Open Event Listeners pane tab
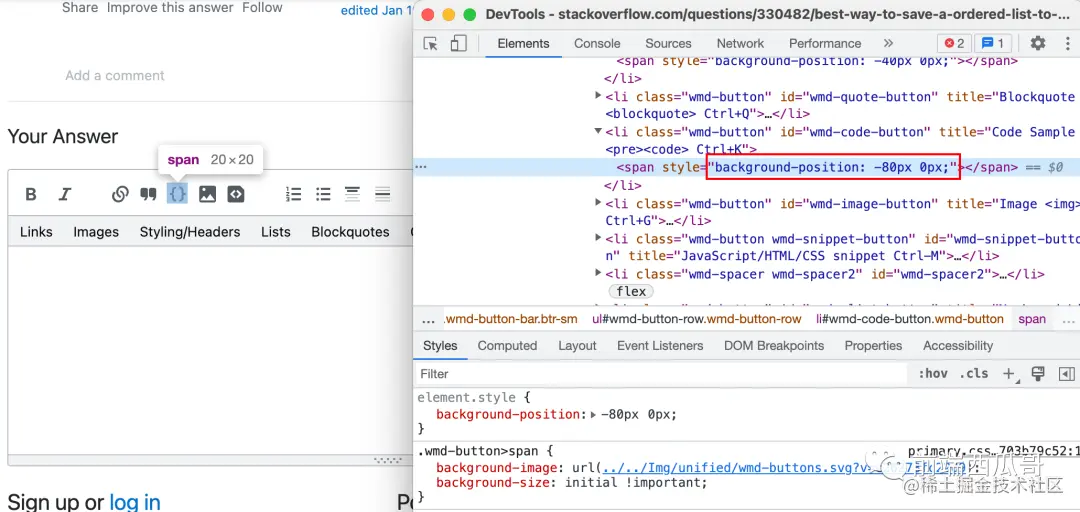The width and height of the screenshot is (1080, 512). click(x=660, y=346)
